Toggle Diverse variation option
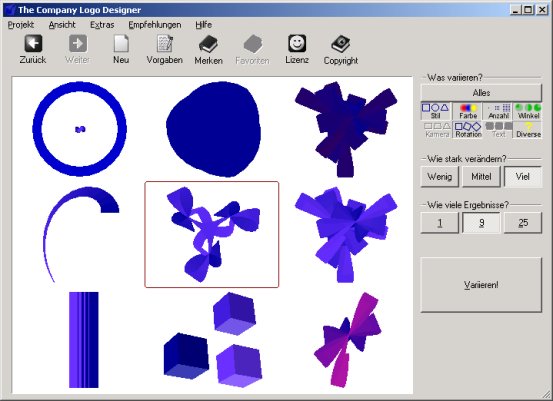This screenshot has width=553, height=401. (x=528, y=130)
